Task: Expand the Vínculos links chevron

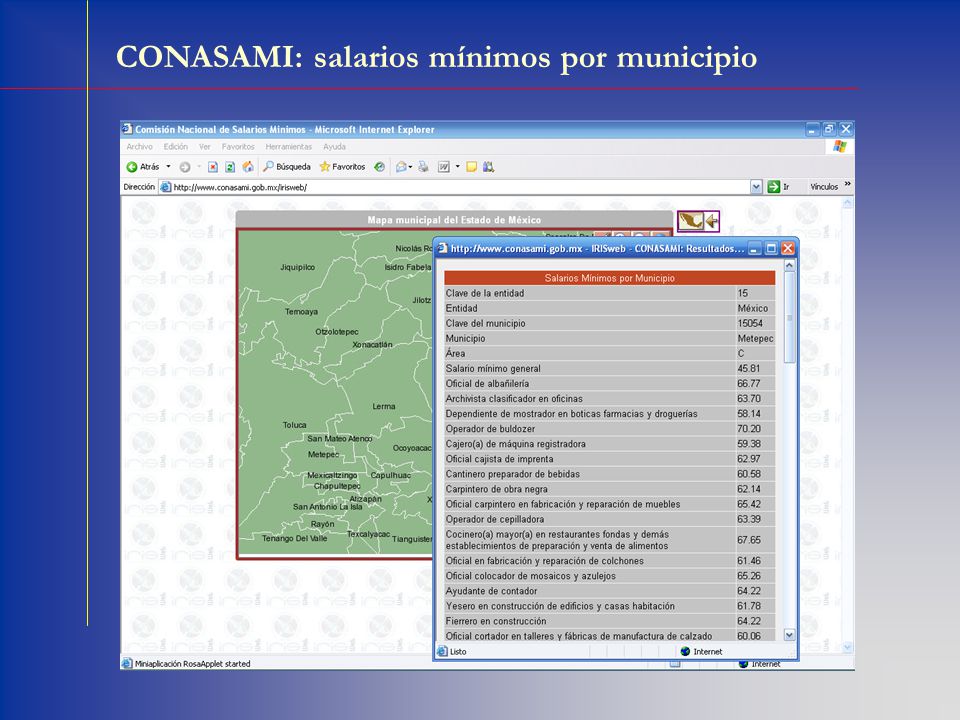Action: tap(847, 184)
